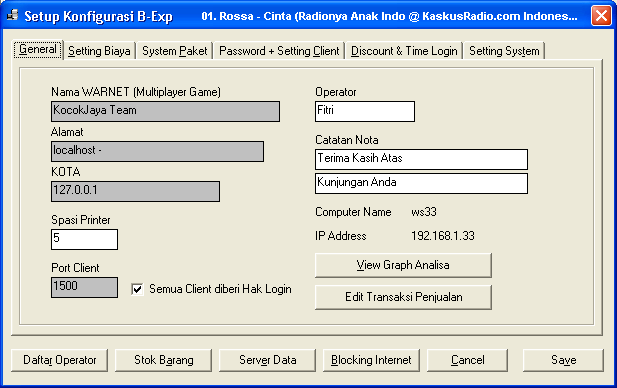This screenshot has height=388, width=617.
Task: Click the Computer Name label
Action: [353, 212]
